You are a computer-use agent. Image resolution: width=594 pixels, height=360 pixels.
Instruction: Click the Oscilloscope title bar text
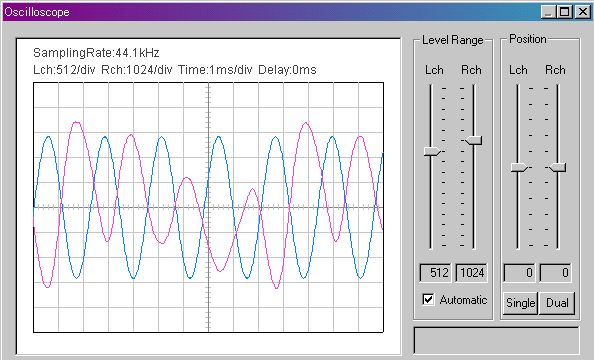coord(37,12)
